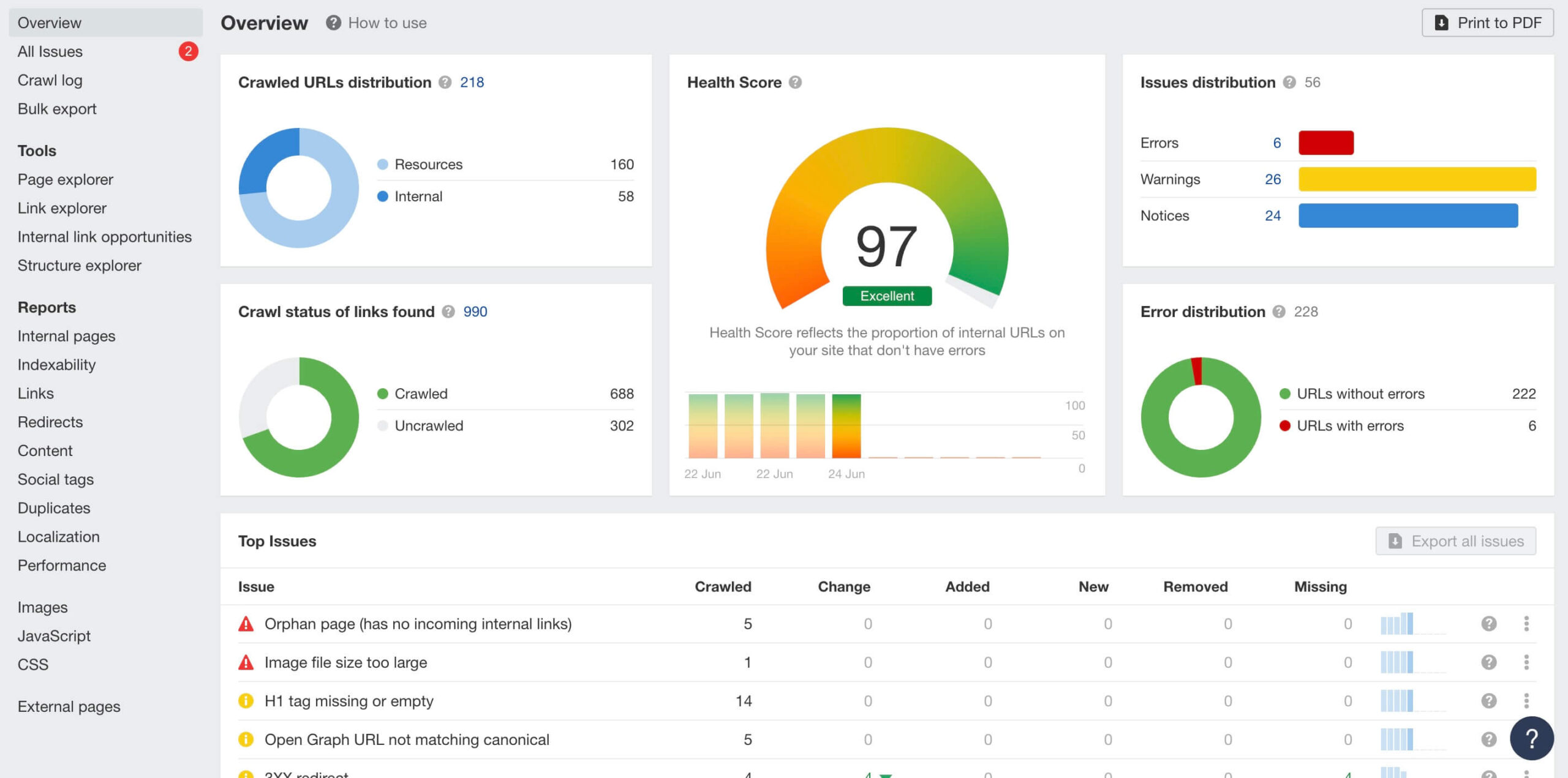This screenshot has width=1568, height=778.
Task: Click the red error triangle for Image file size
Action: click(x=246, y=662)
